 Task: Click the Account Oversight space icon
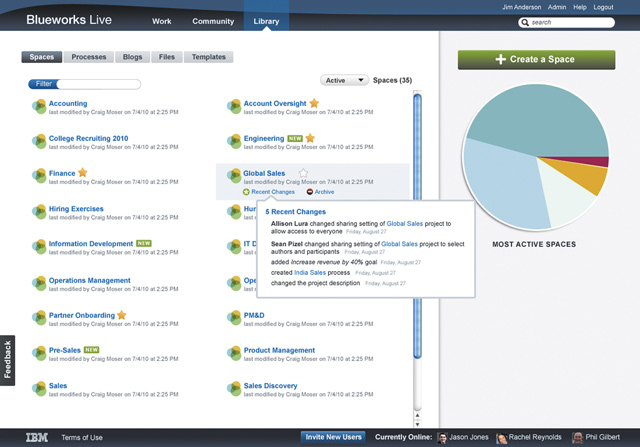(x=234, y=107)
